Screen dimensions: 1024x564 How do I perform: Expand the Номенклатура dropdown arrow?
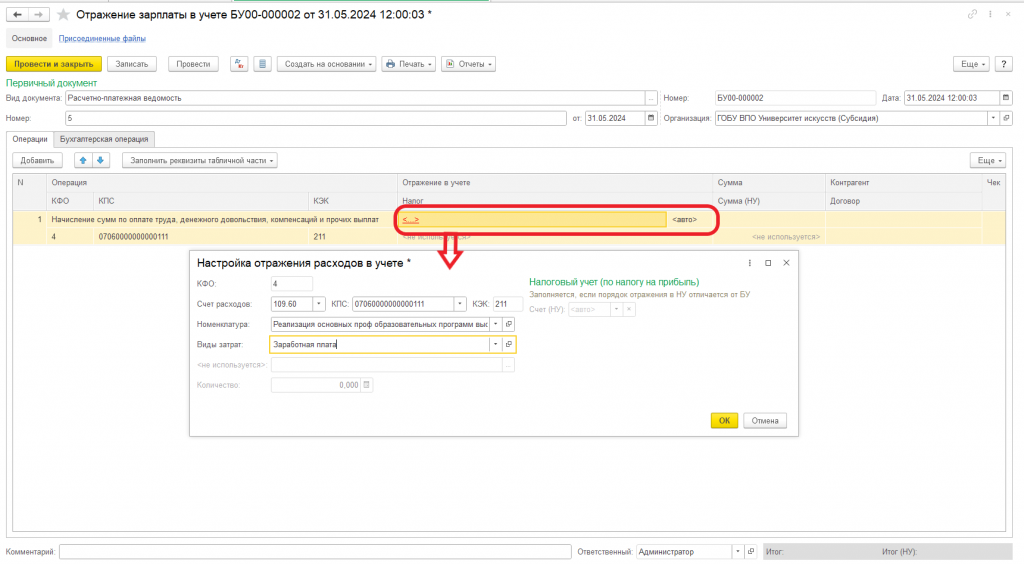496,324
